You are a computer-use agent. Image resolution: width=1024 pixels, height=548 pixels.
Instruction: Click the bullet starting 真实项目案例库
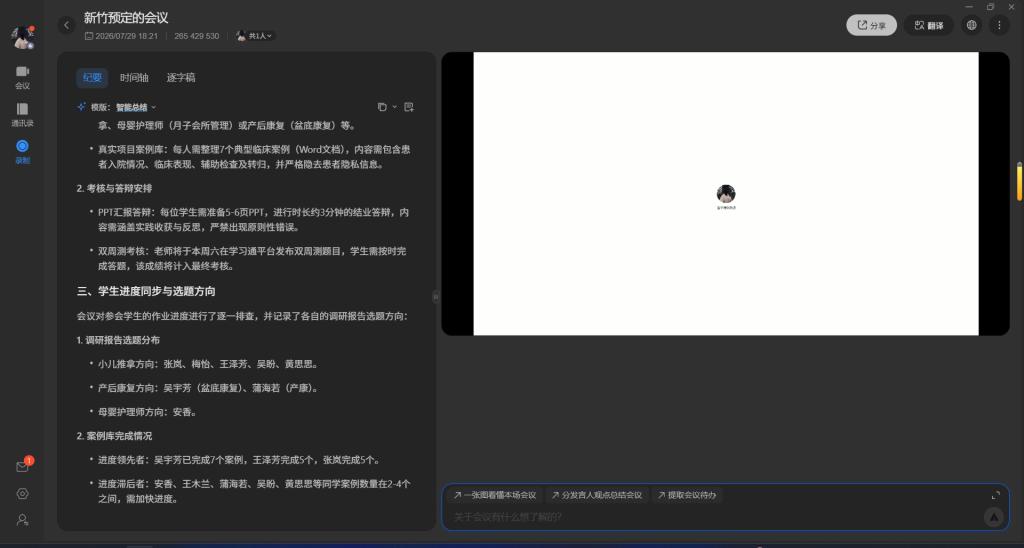pyautogui.click(x=255, y=157)
